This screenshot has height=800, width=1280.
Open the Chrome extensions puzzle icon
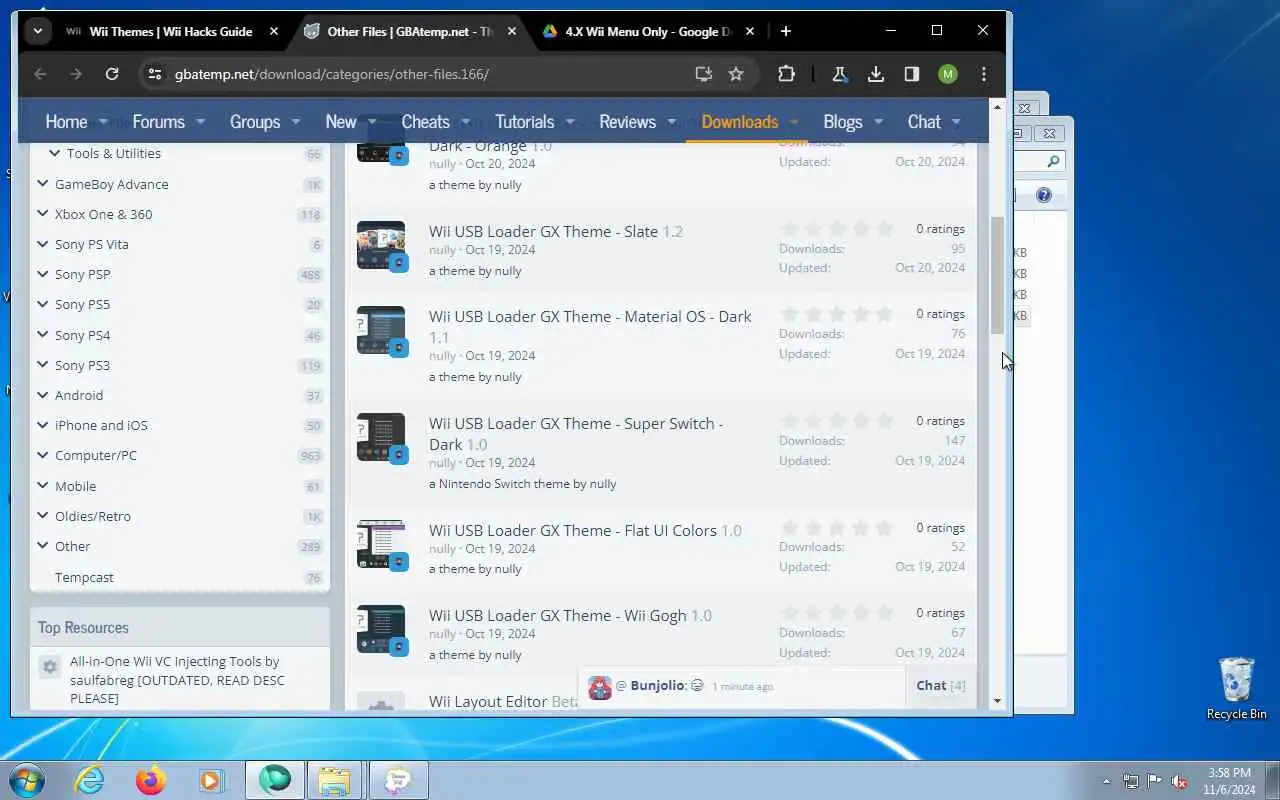coord(786,74)
